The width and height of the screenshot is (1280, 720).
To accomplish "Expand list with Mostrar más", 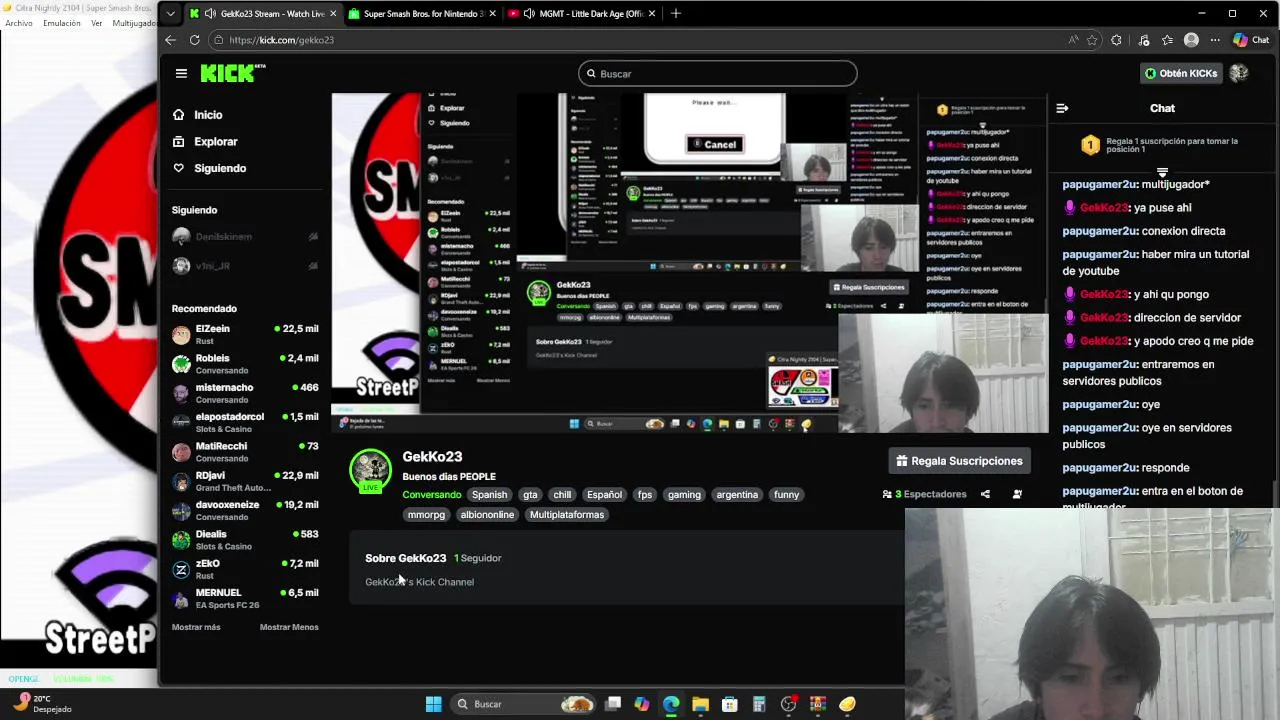I will [196, 627].
